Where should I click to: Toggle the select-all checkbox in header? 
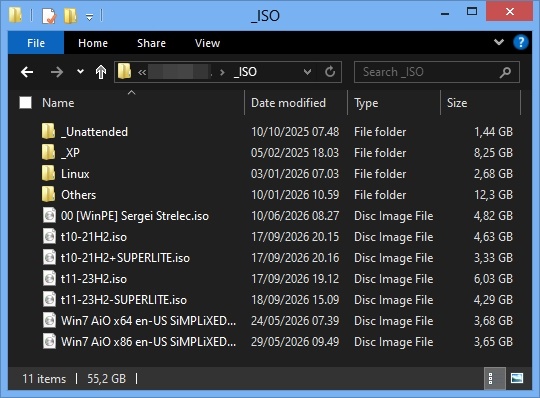(25, 103)
